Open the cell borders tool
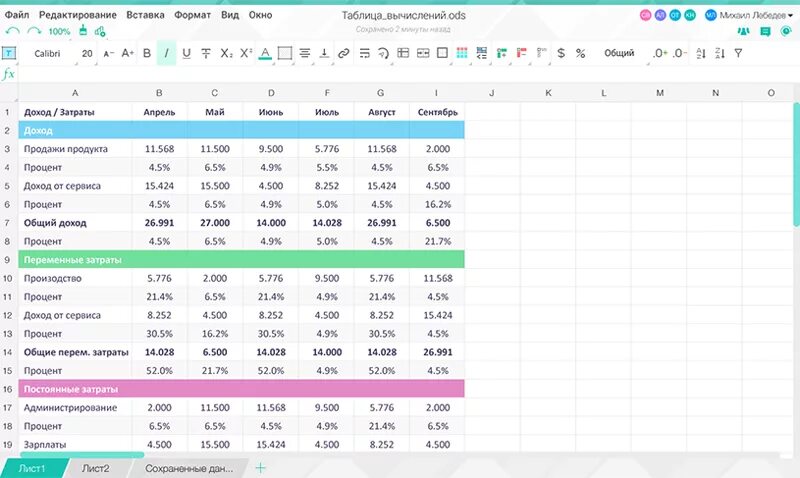 442,53
